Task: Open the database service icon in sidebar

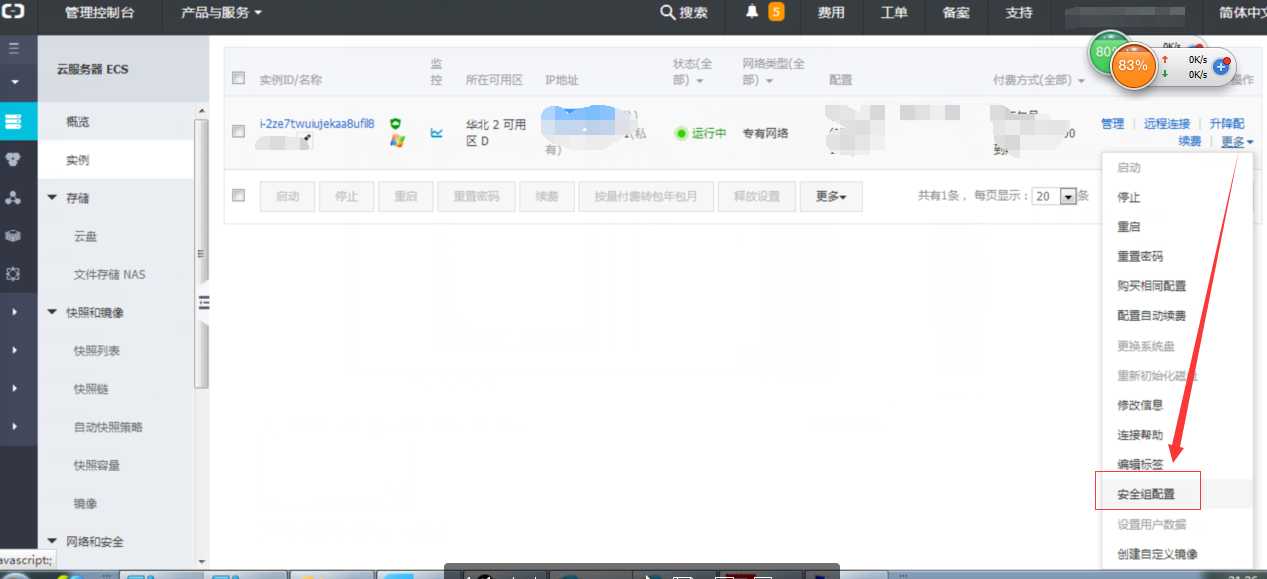Action: (x=14, y=160)
